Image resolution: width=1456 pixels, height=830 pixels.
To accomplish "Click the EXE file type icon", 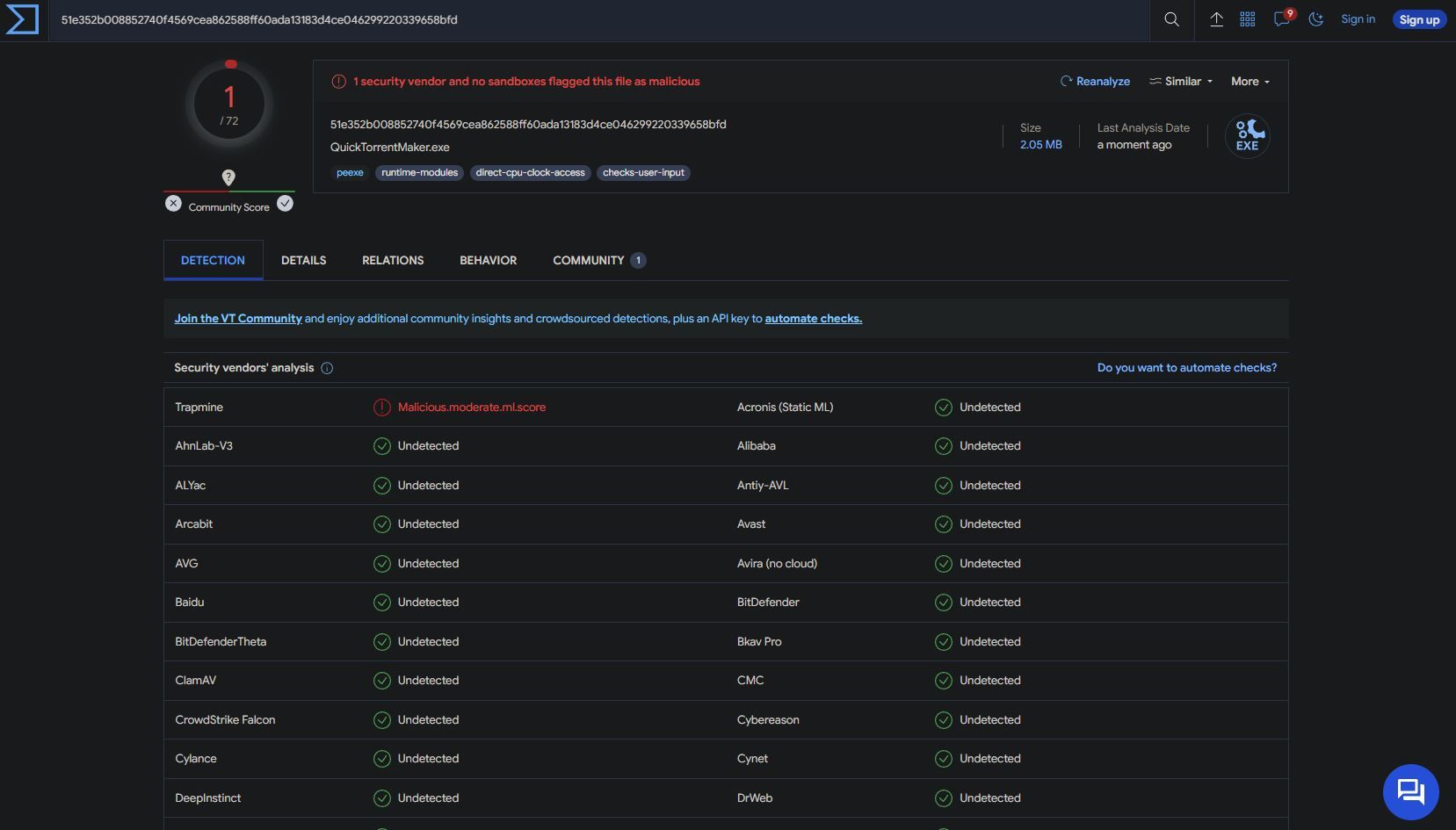I will pyautogui.click(x=1247, y=136).
